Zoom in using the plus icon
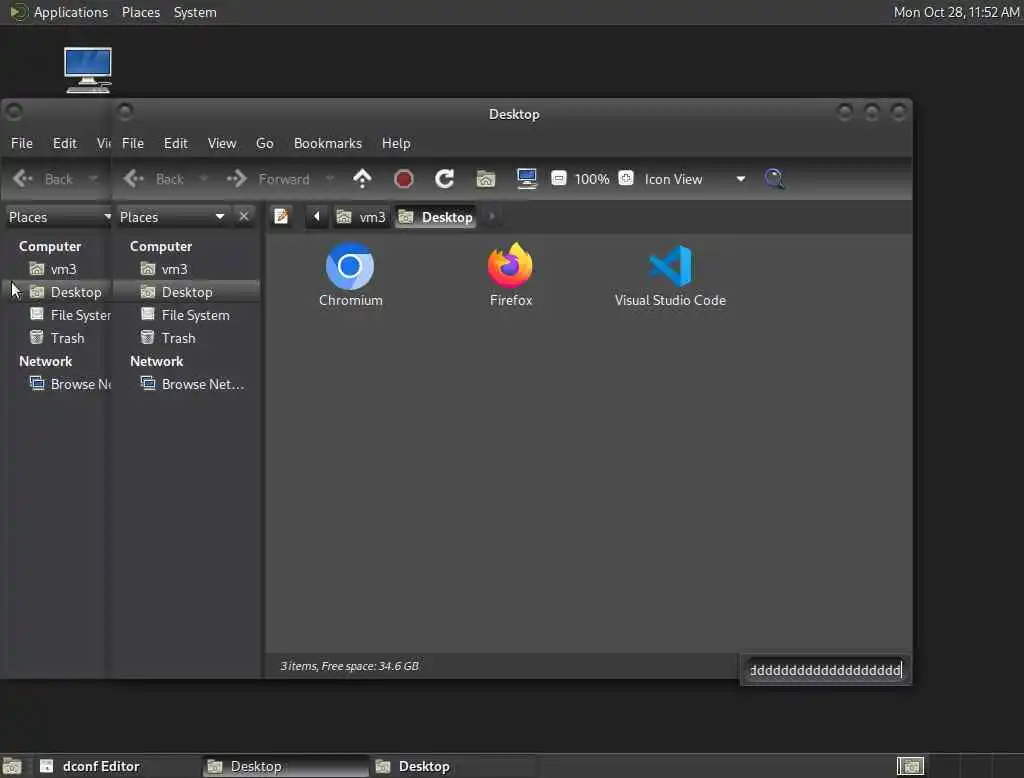Viewport: 1024px width, 778px height. coord(626,178)
